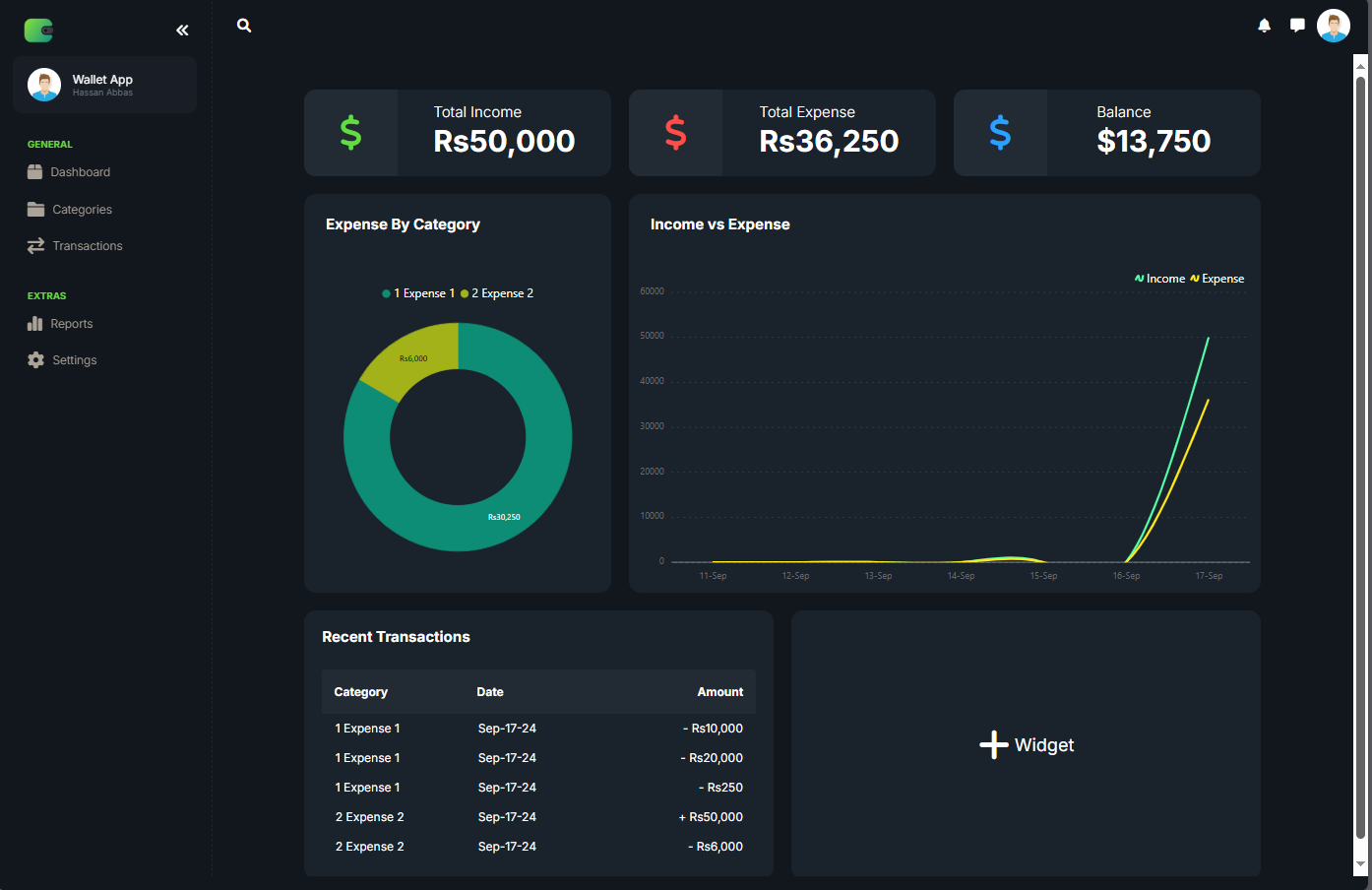
Task: Click the green wallet app logo
Action: click(38, 31)
